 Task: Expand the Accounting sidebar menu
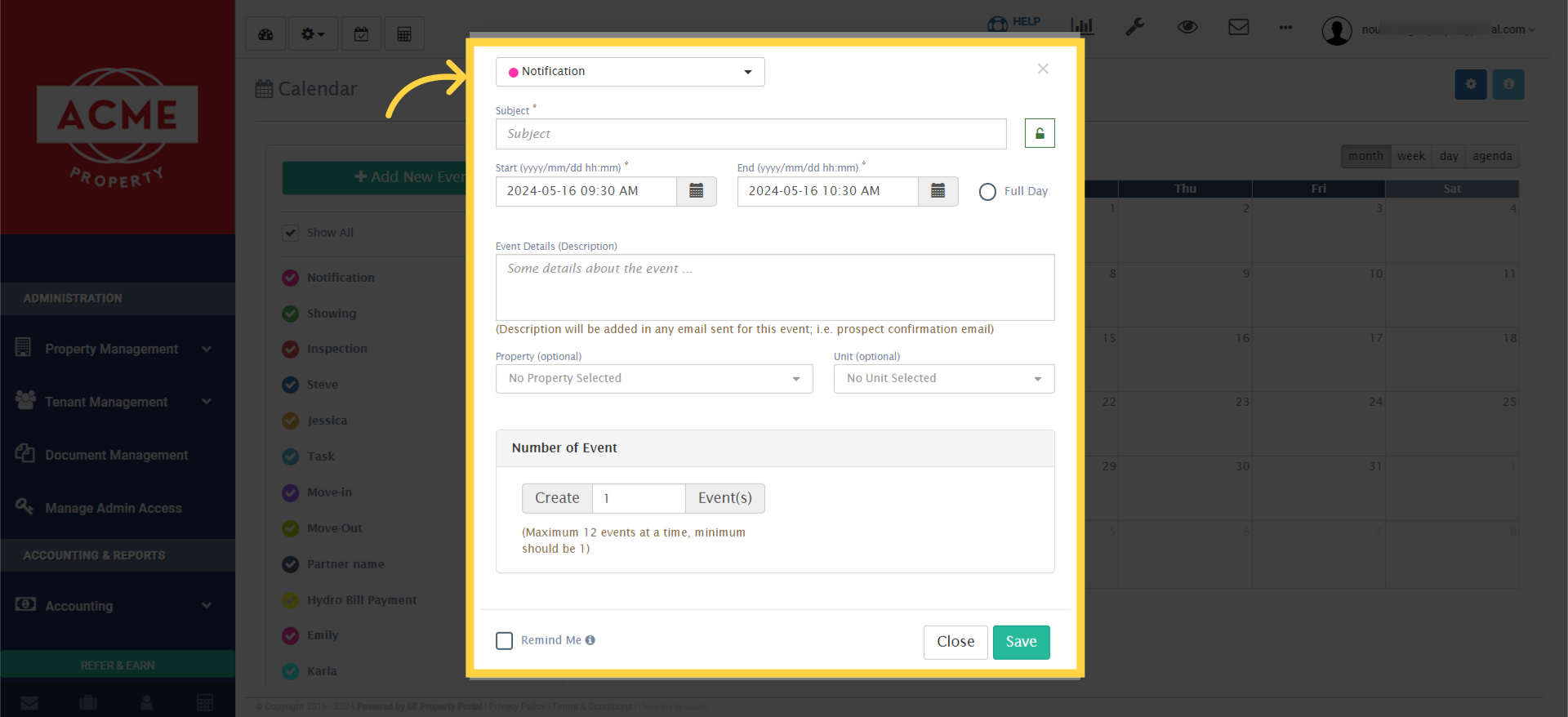(118, 606)
